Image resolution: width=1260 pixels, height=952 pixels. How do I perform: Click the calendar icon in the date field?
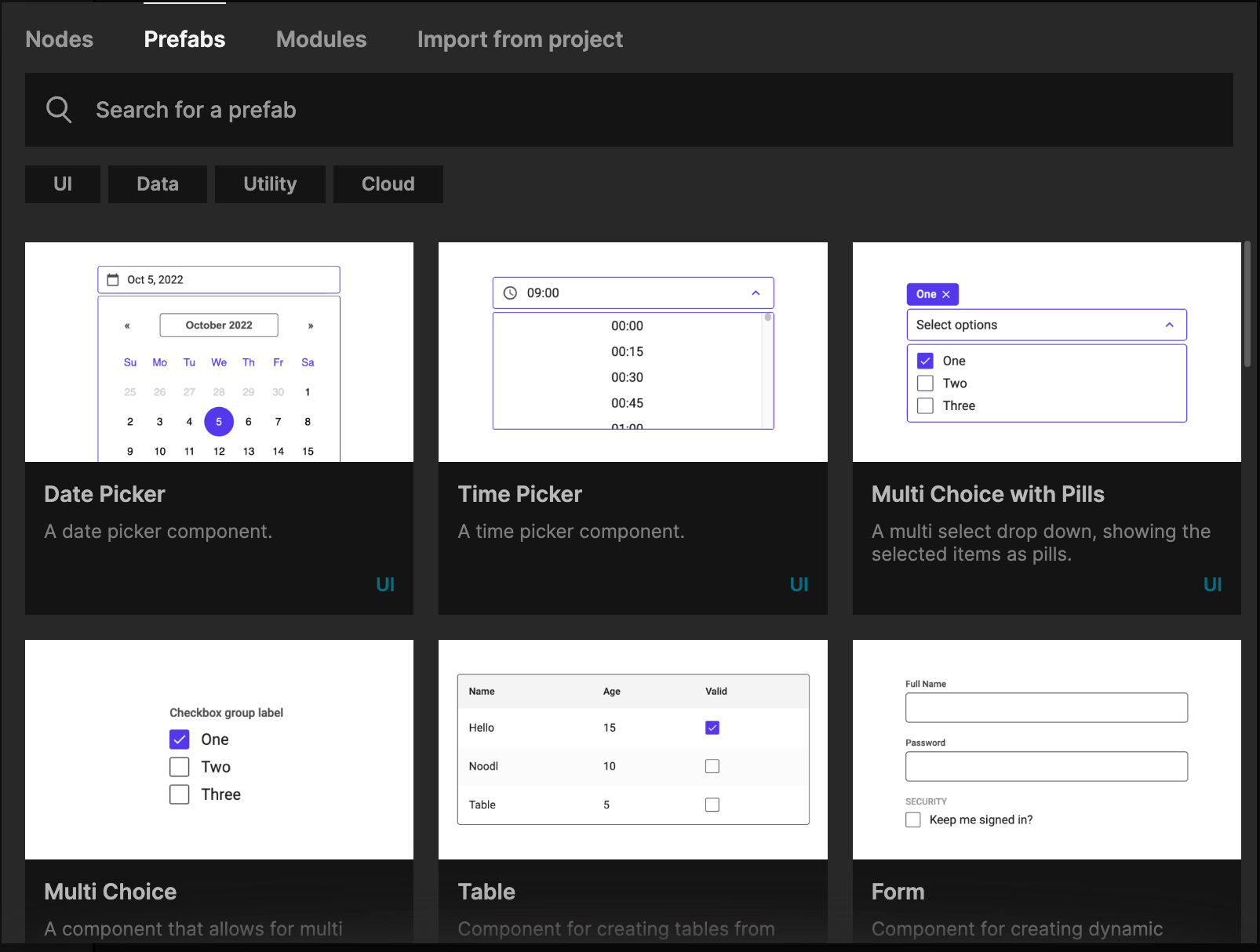click(x=113, y=280)
